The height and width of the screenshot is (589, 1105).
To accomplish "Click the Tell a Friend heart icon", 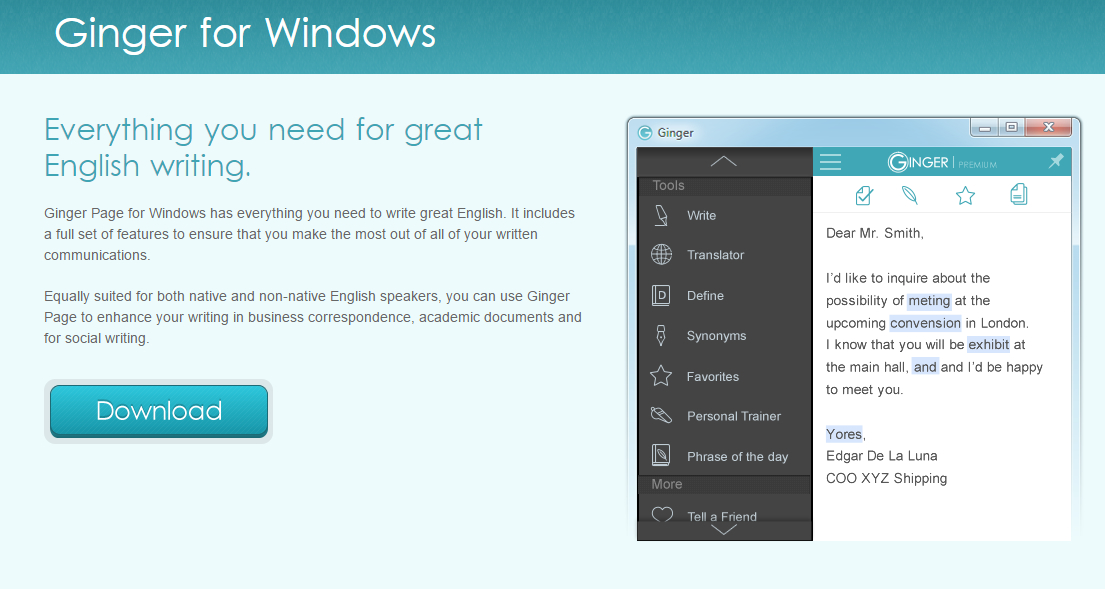I will pos(662,515).
